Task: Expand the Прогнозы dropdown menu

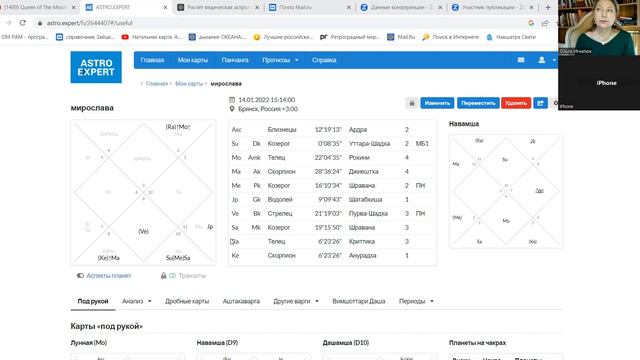Action: (280, 60)
